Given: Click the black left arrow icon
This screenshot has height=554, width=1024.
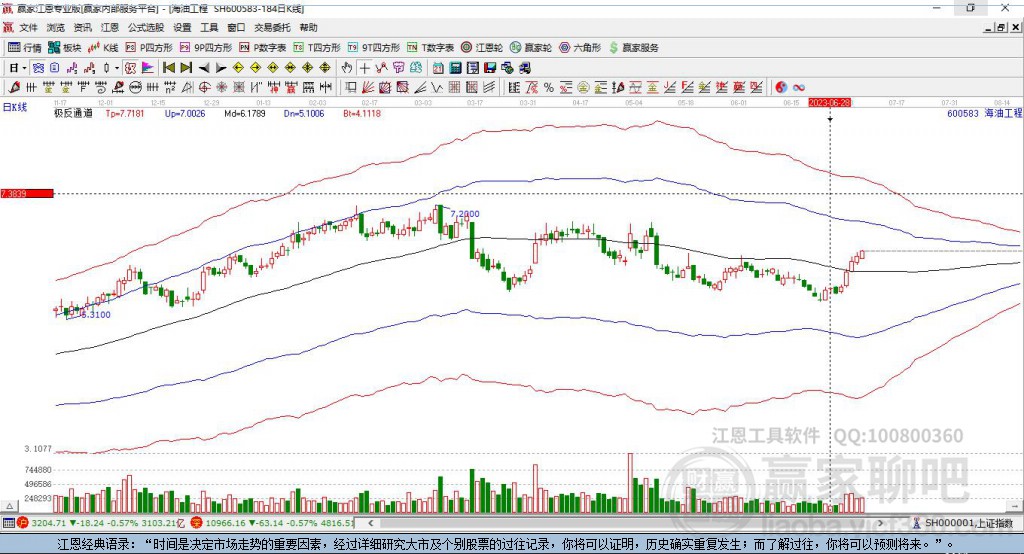Looking at the screenshot, I should 204,68.
